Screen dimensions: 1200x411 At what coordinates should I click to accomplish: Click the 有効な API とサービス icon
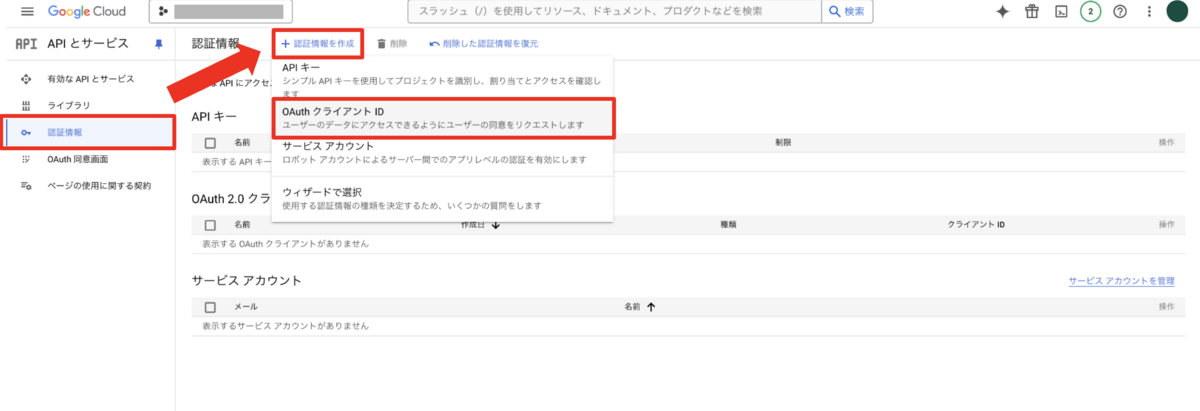[x=26, y=78]
